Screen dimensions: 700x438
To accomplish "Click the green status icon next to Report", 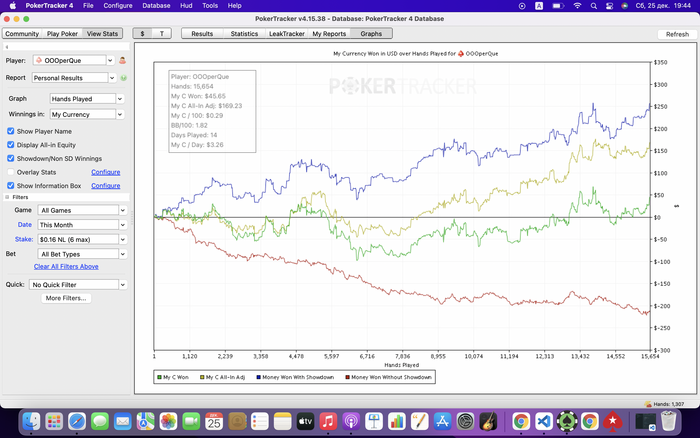I will coord(124,78).
